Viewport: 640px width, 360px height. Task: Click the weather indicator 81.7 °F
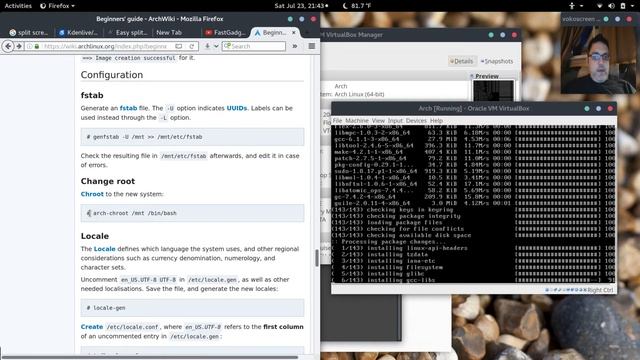(x=357, y=6)
